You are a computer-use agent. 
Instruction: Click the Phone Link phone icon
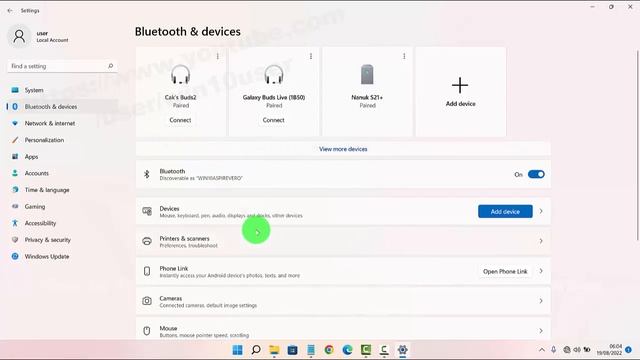(147, 271)
